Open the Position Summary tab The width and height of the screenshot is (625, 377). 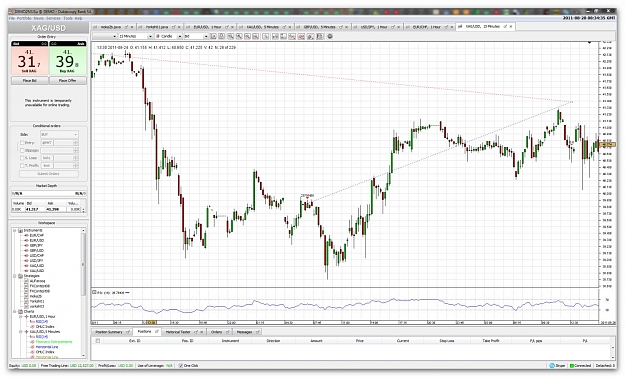[112, 332]
